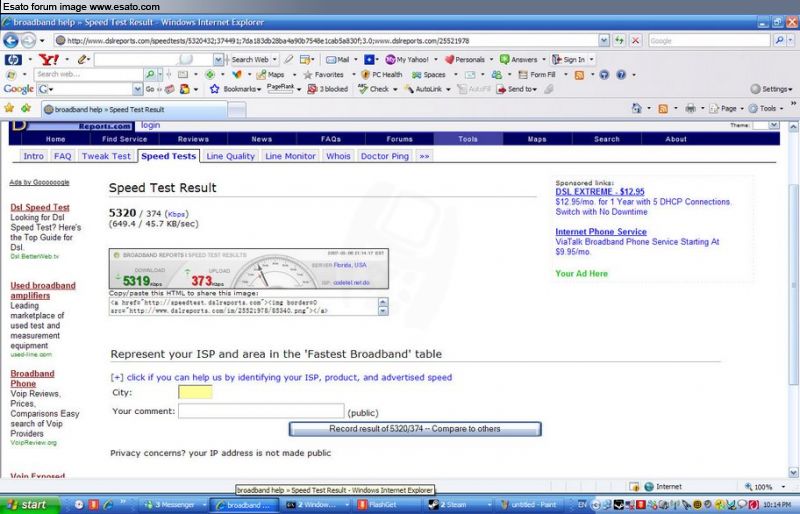
Task: Open a new blank browser tab
Action: pyautogui.click(x=237, y=109)
